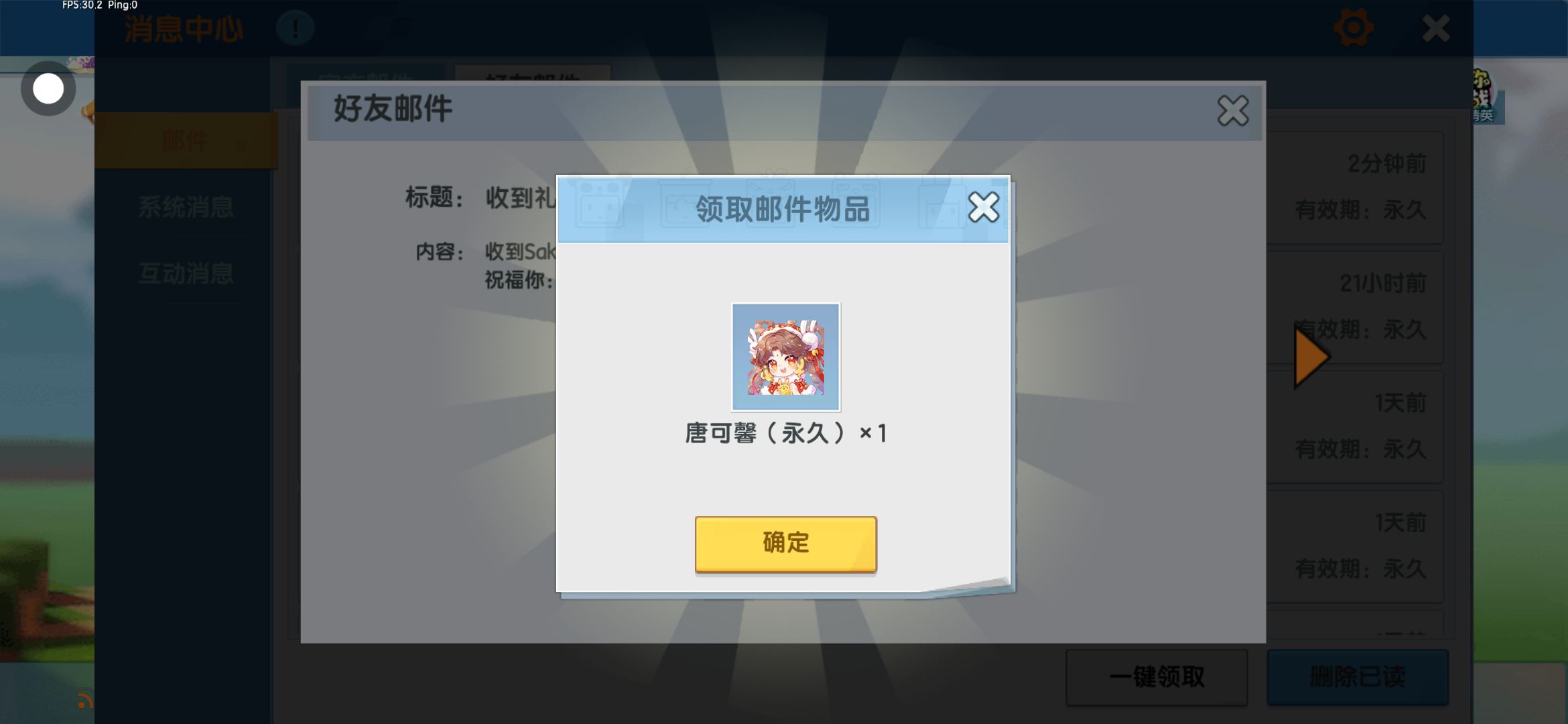This screenshot has height=724, width=1568.
Task: Confirm with the yellow 确定 button
Action: tap(785, 544)
